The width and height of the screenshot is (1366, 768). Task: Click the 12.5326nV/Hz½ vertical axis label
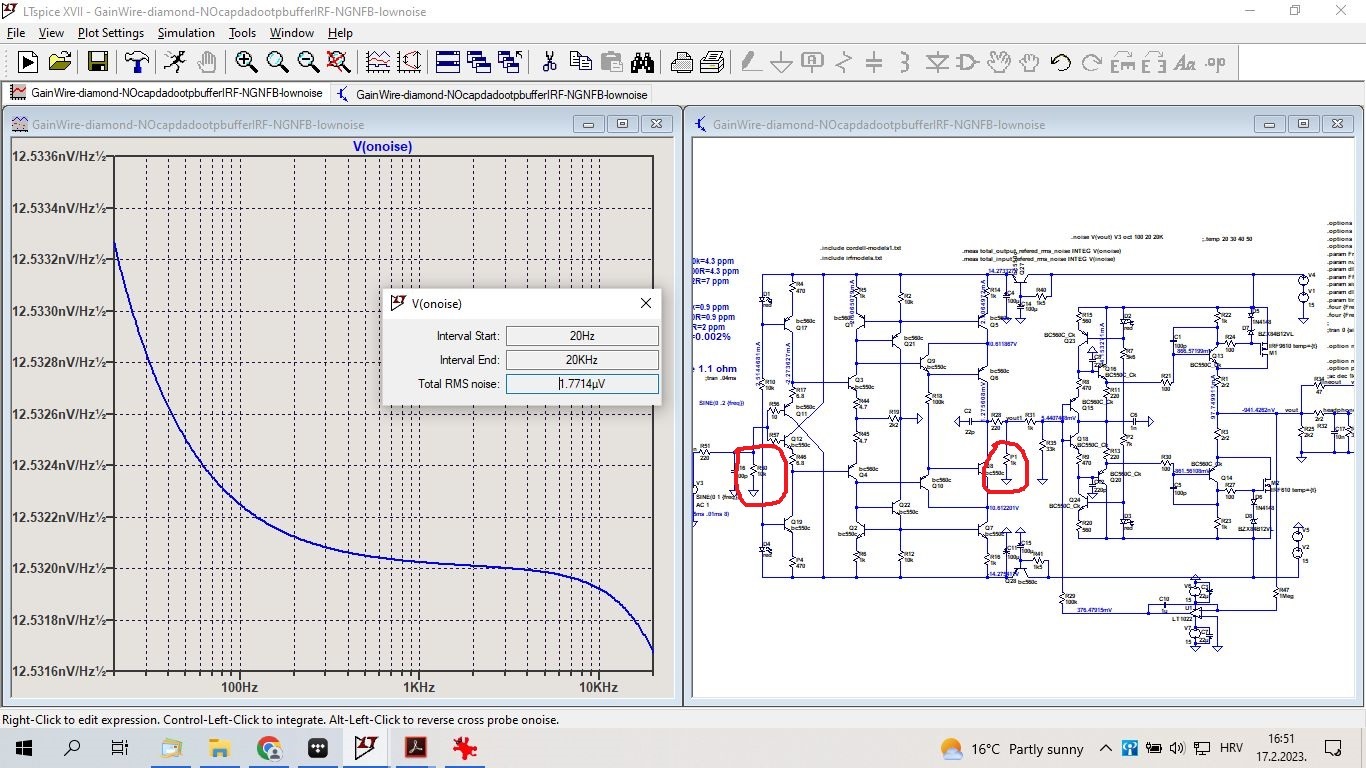(59, 414)
